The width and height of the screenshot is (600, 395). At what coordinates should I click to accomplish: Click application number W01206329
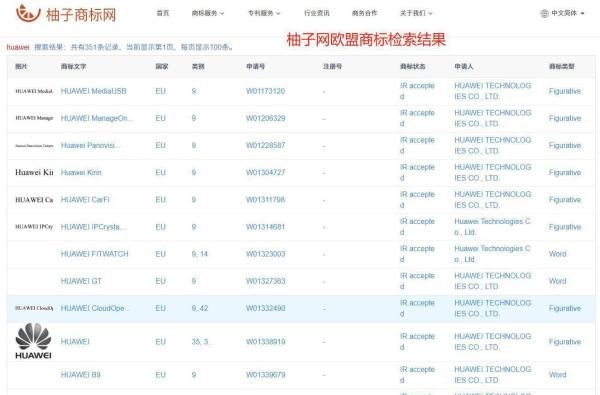(266, 118)
